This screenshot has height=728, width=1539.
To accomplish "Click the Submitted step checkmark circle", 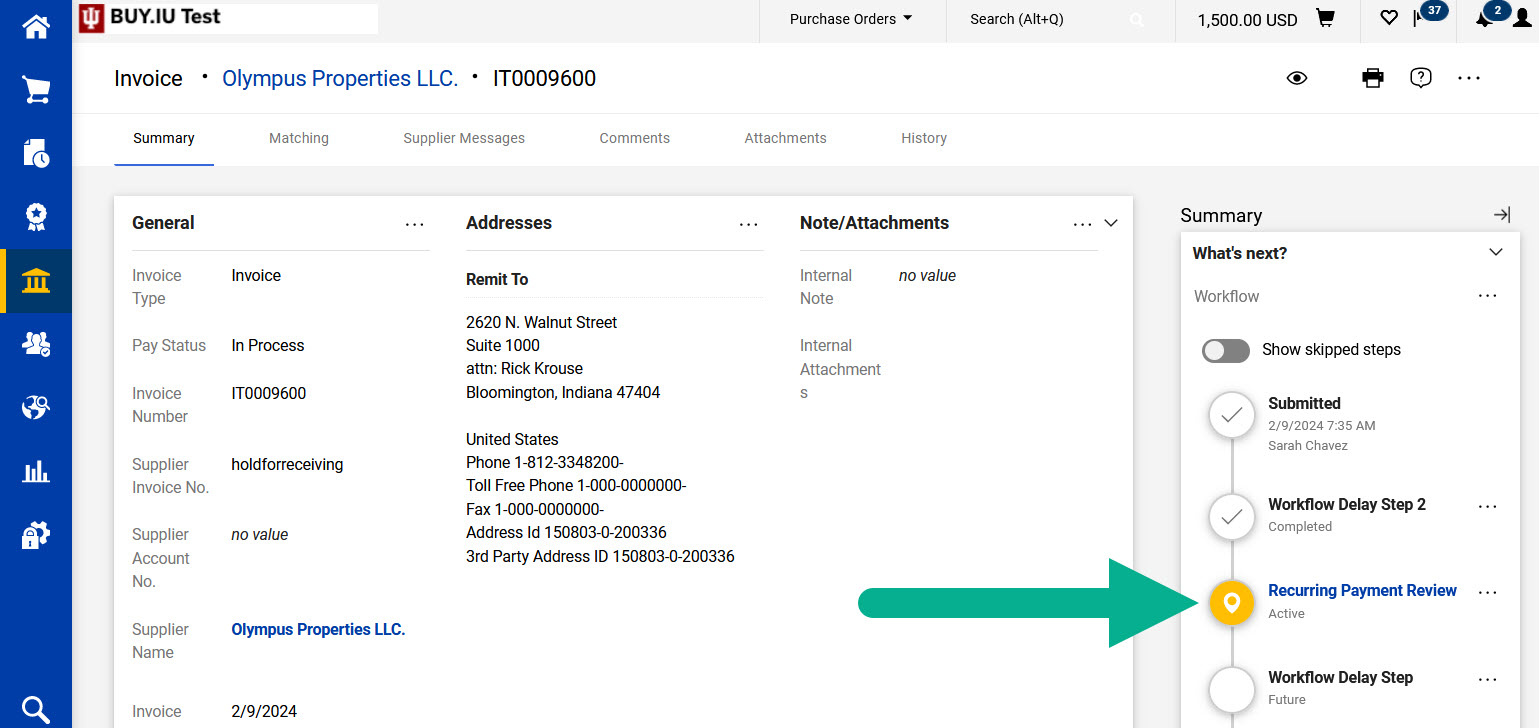I will pos(1232,416).
